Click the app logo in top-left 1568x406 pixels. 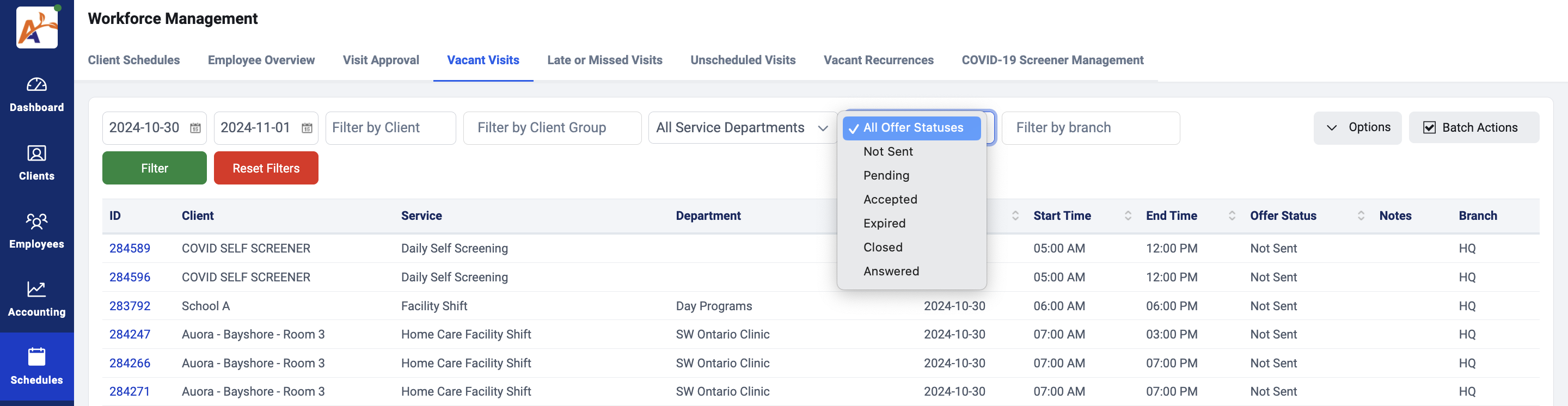point(37,27)
